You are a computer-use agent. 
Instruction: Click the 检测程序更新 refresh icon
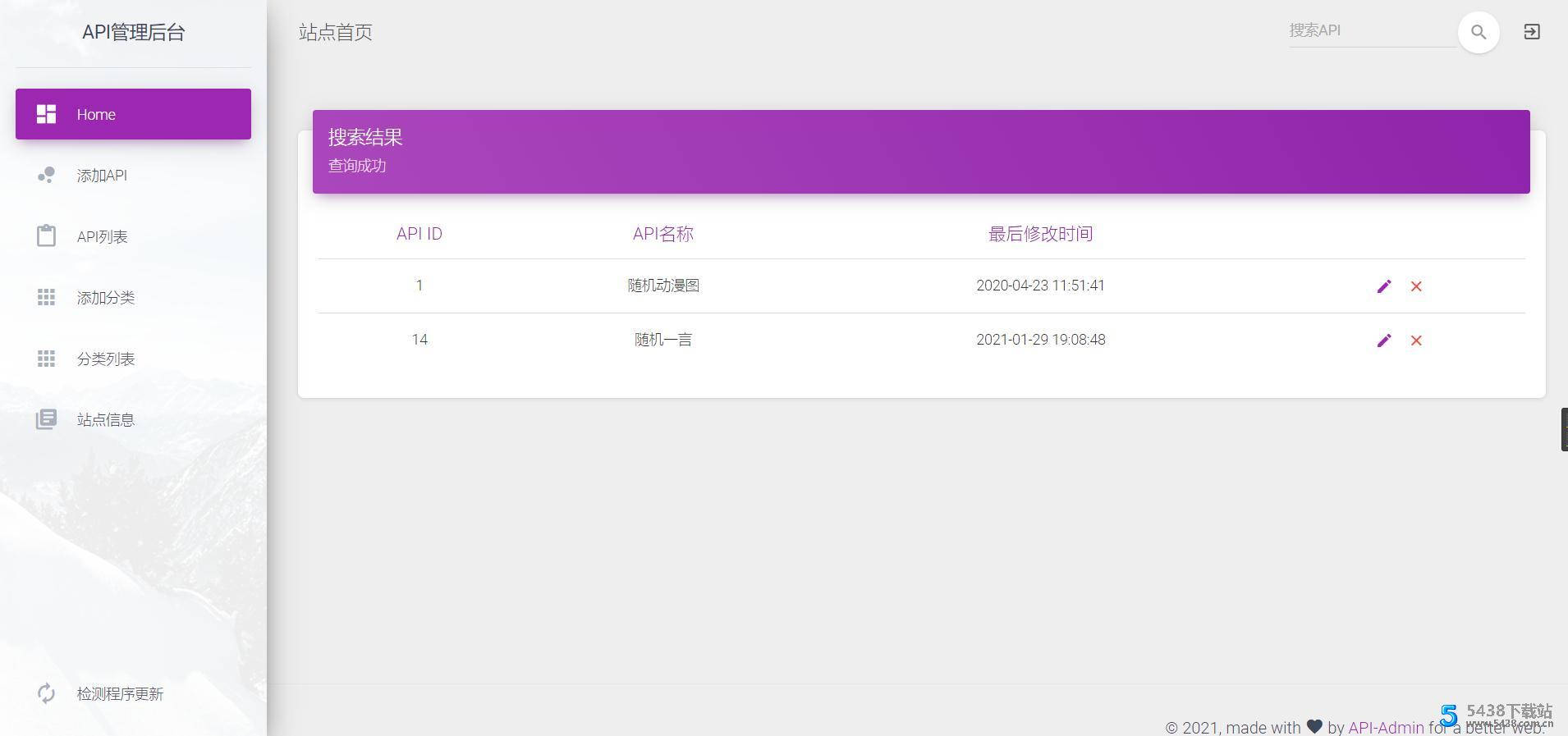(46, 693)
